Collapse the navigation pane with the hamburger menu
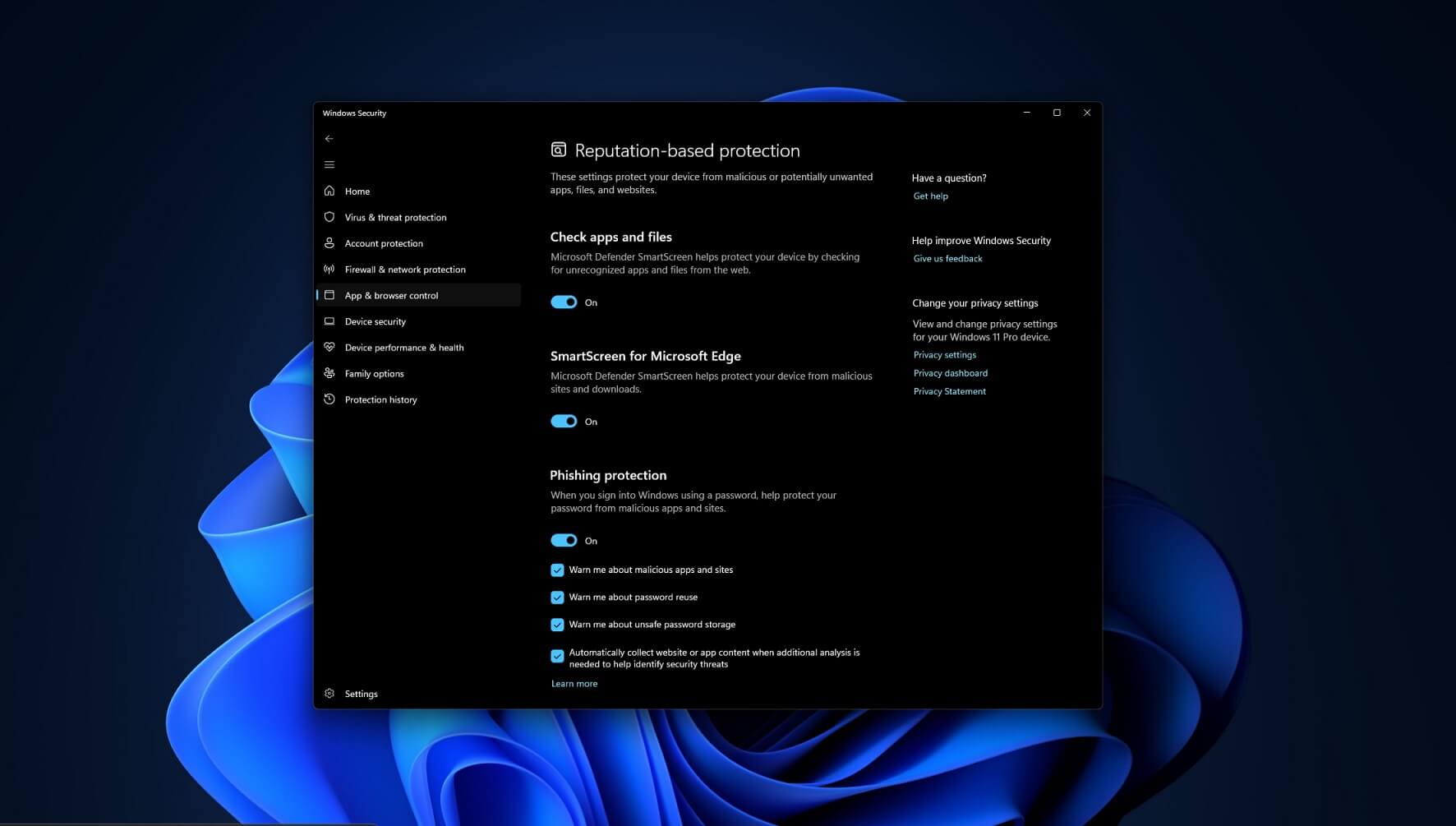 329,164
